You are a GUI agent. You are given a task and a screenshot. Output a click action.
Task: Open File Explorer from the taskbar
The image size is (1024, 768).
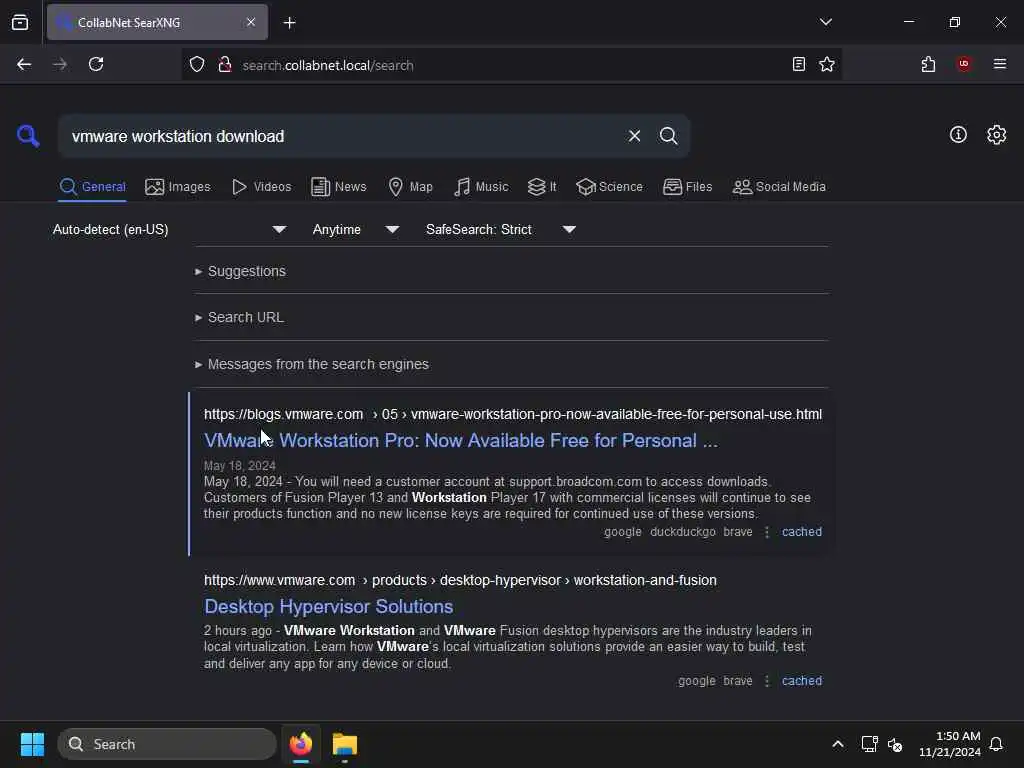(345, 744)
